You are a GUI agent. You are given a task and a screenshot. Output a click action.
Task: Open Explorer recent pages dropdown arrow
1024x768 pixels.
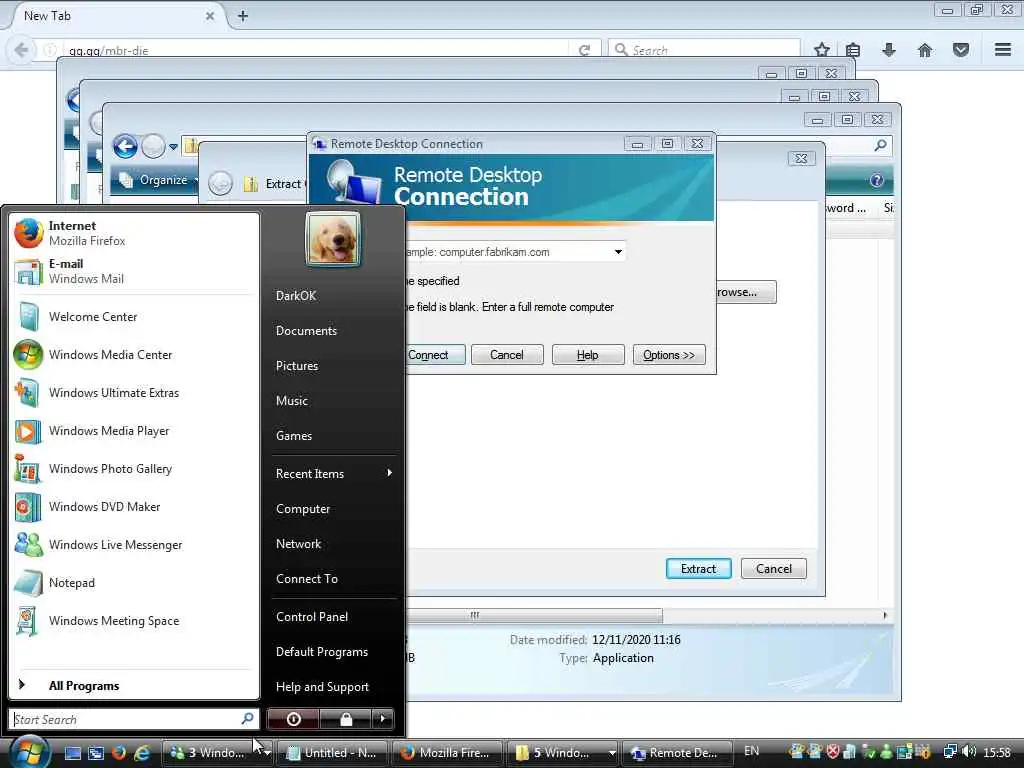click(173, 147)
